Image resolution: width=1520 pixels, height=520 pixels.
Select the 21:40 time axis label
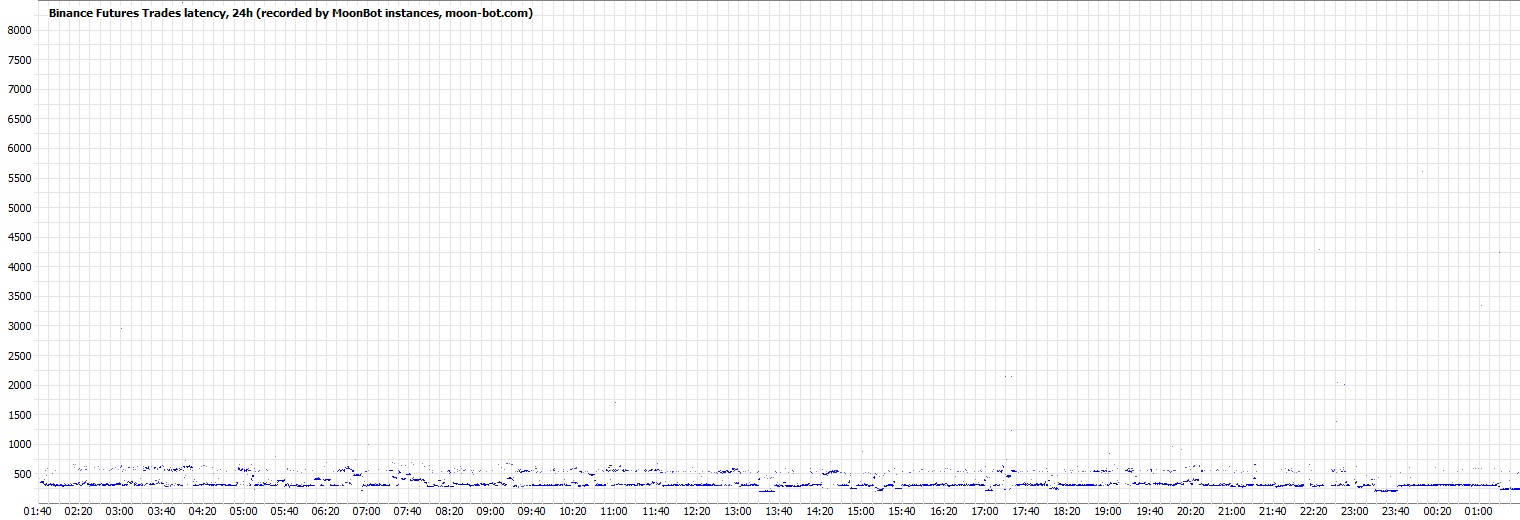[x=1273, y=511]
